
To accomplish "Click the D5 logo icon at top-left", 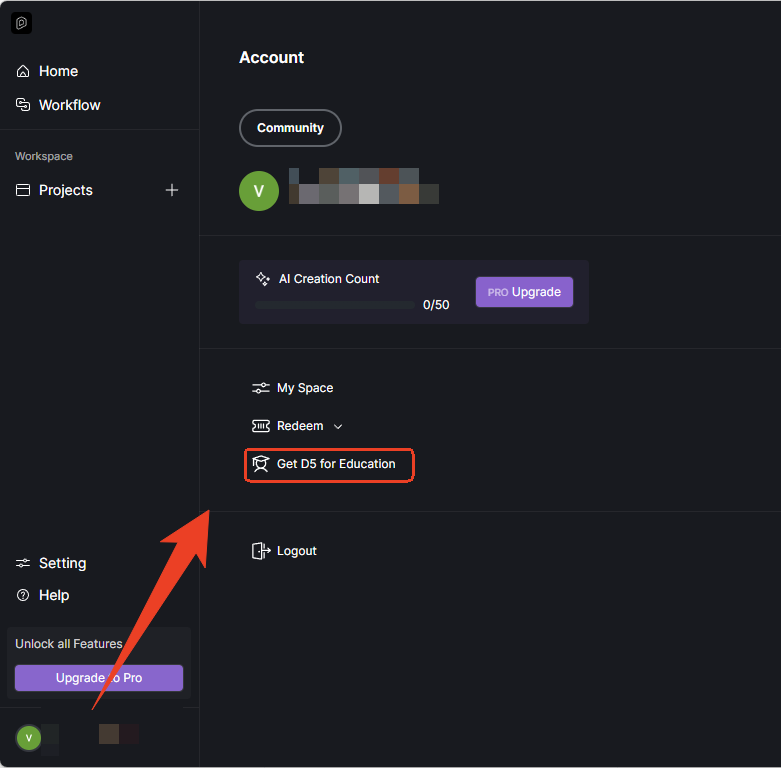I will (22, 23).
